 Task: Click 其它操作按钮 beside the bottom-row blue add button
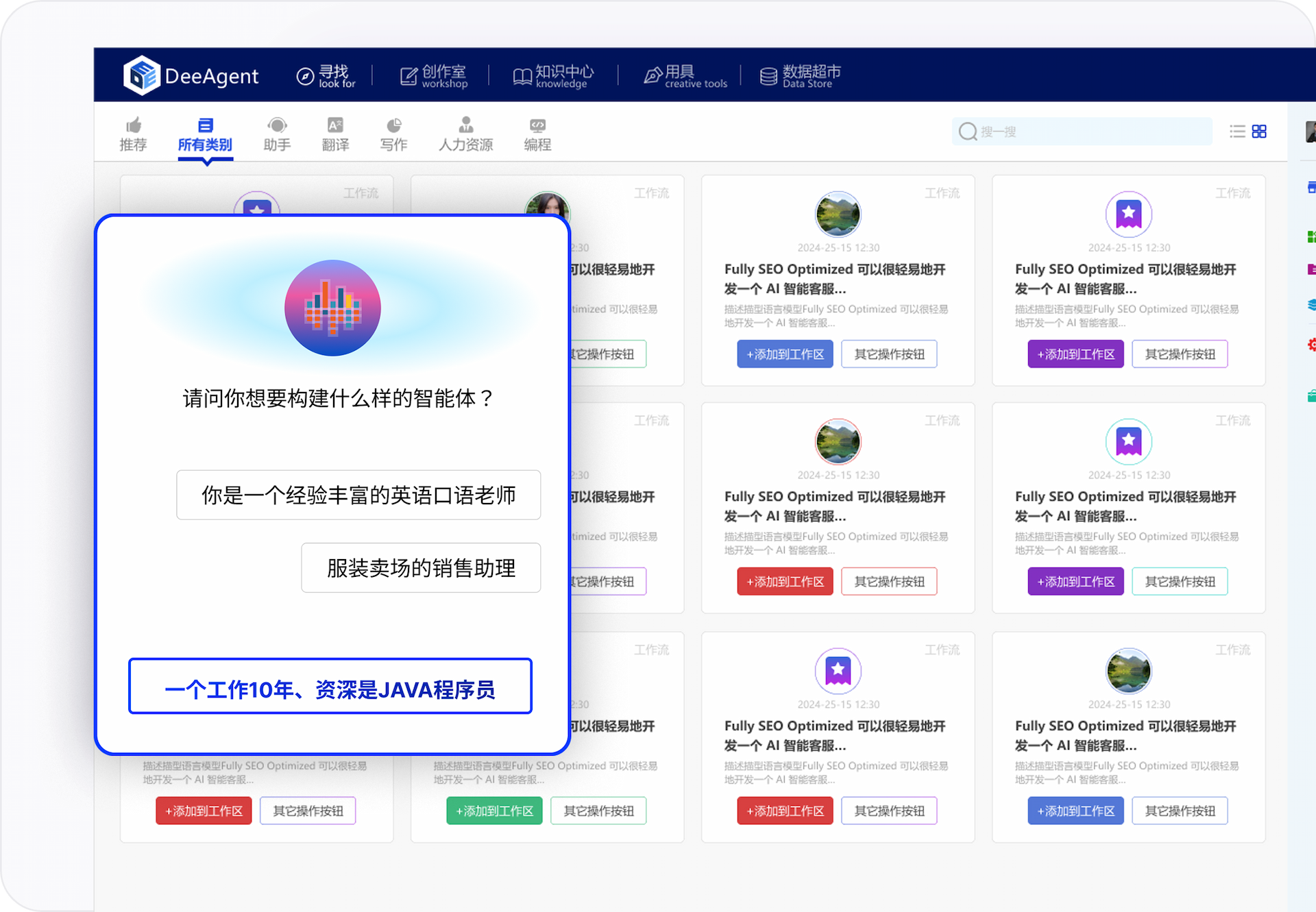point(1180,811)
